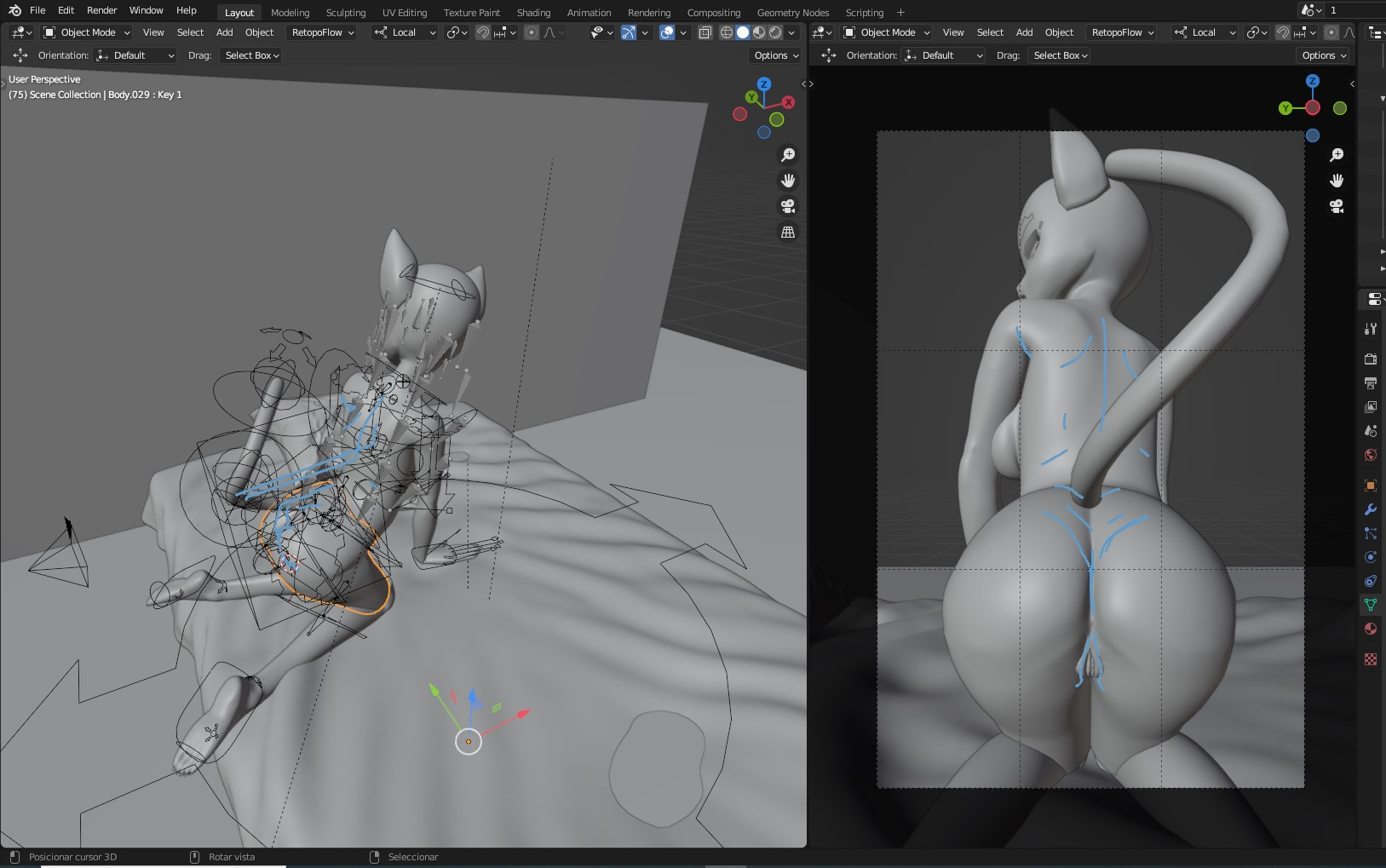Open the Object properties tab icon
1386x868 pixels.
pos(1371,486)
